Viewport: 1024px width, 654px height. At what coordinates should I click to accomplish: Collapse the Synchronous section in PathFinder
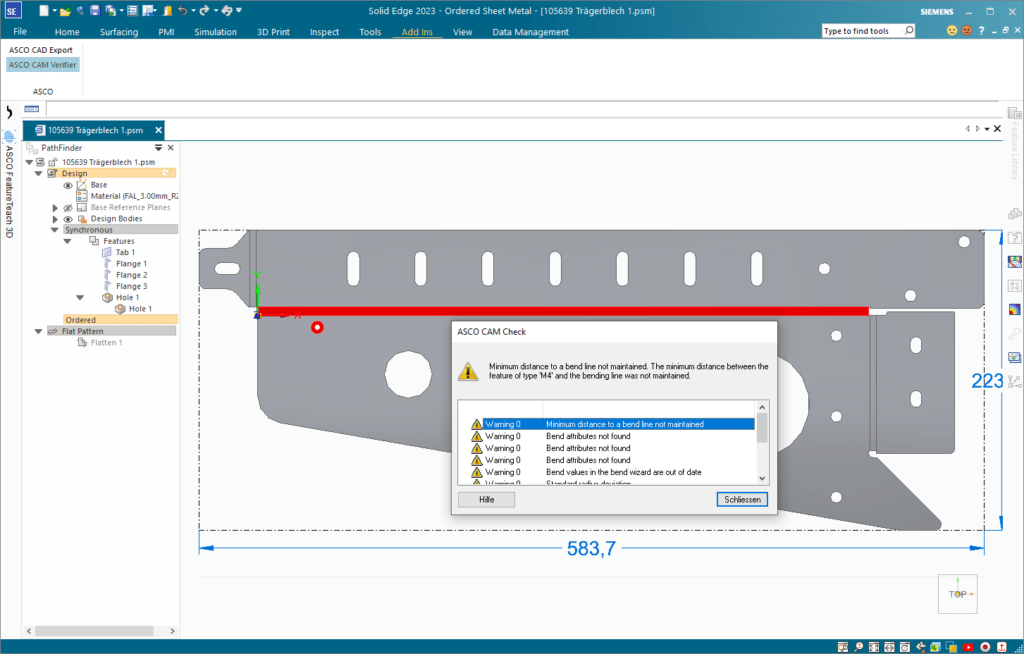click(54, 230)
